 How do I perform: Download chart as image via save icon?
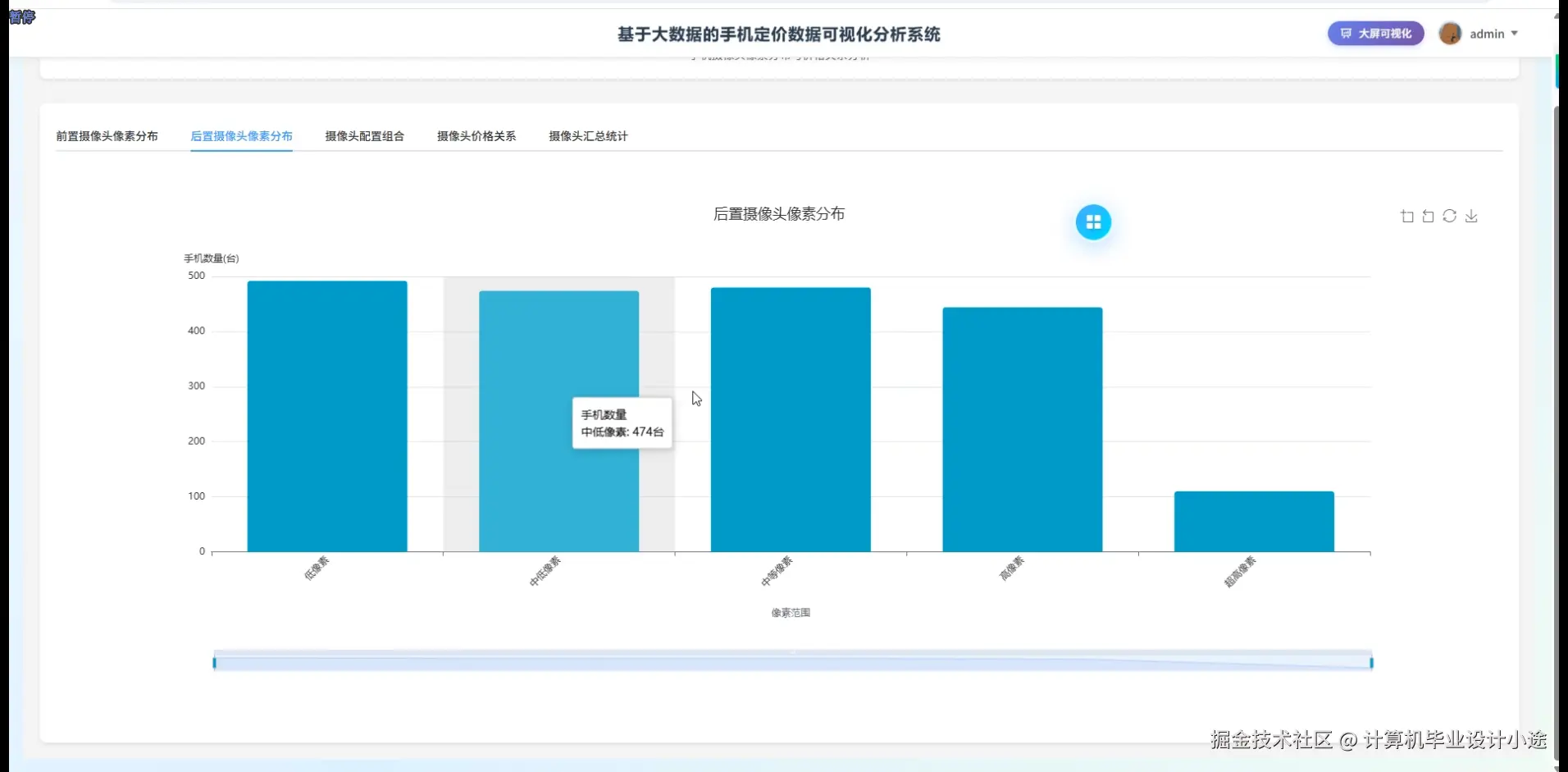(x=1472, y=216)
